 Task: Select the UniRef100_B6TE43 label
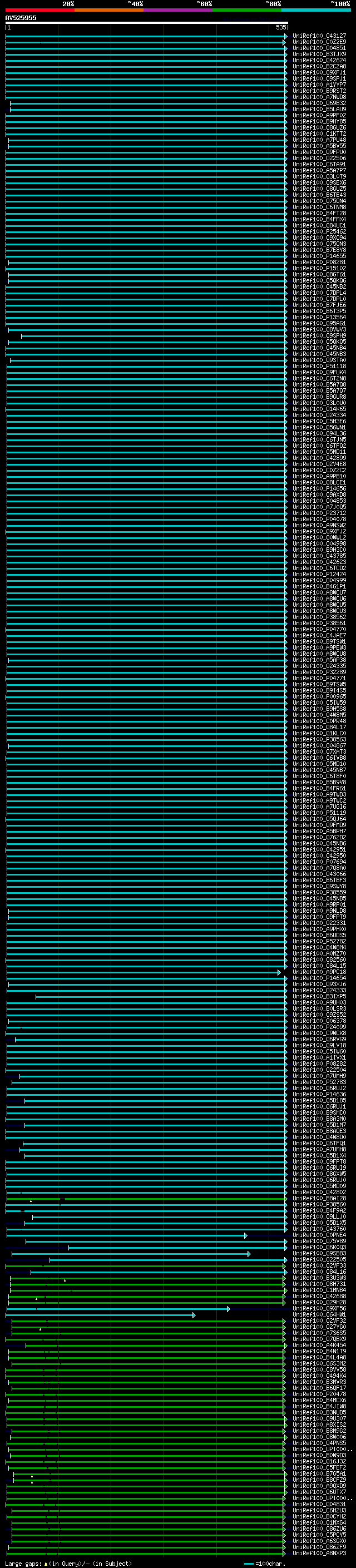(x=319, y=195)
